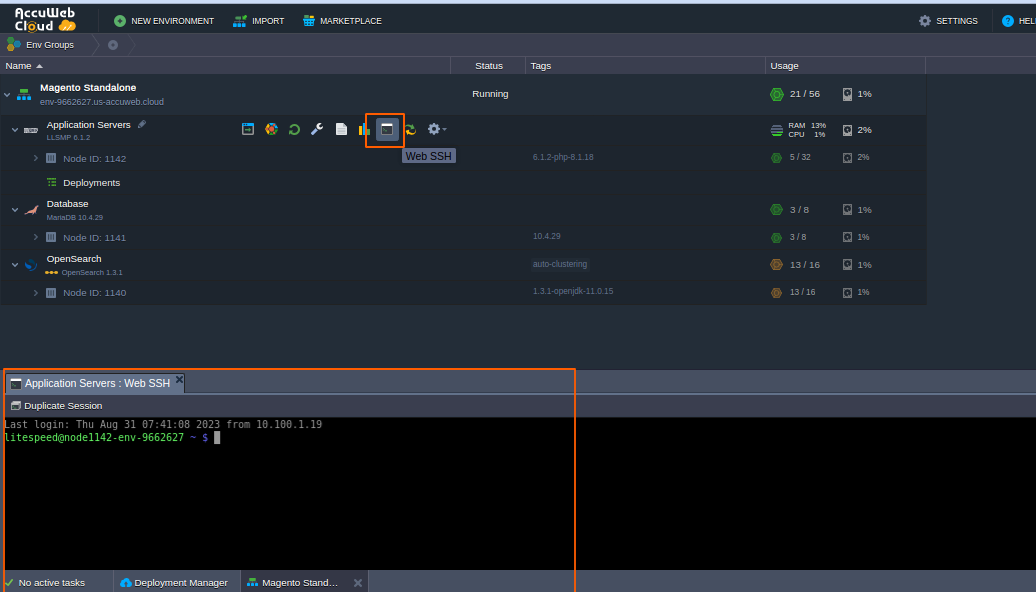Open the gear dropdown for Application Servers
Viewport: 1036px width, 592px height.
click(x=436, y=130)
